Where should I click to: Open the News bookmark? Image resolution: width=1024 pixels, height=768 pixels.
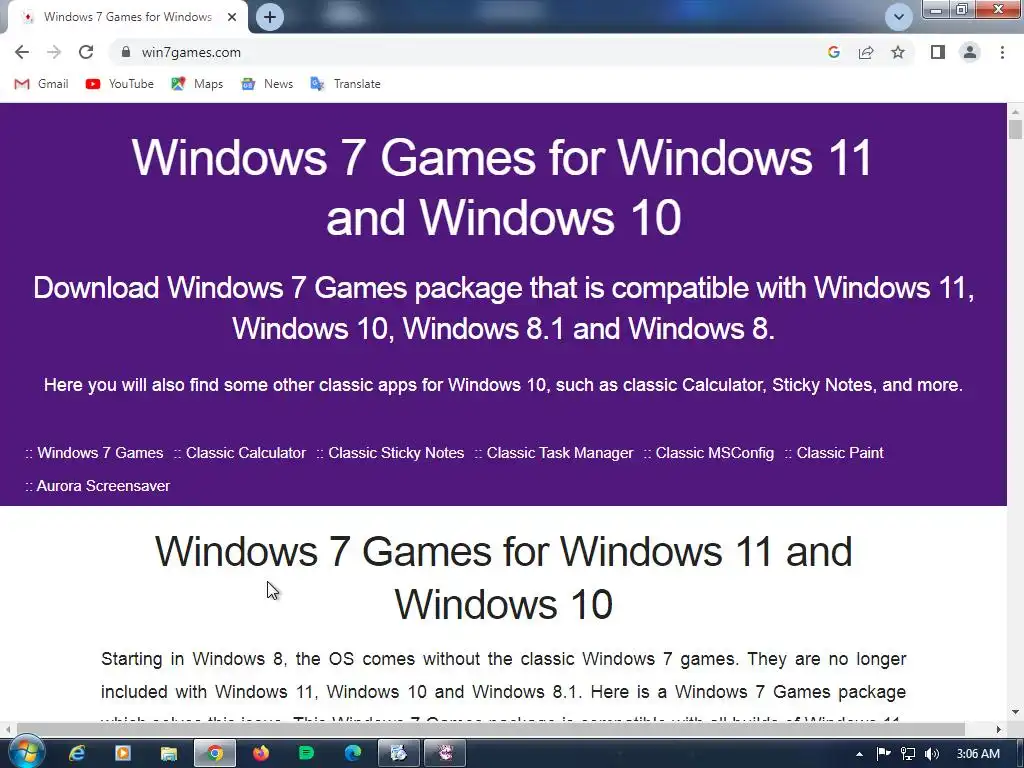tap(266, 84)
